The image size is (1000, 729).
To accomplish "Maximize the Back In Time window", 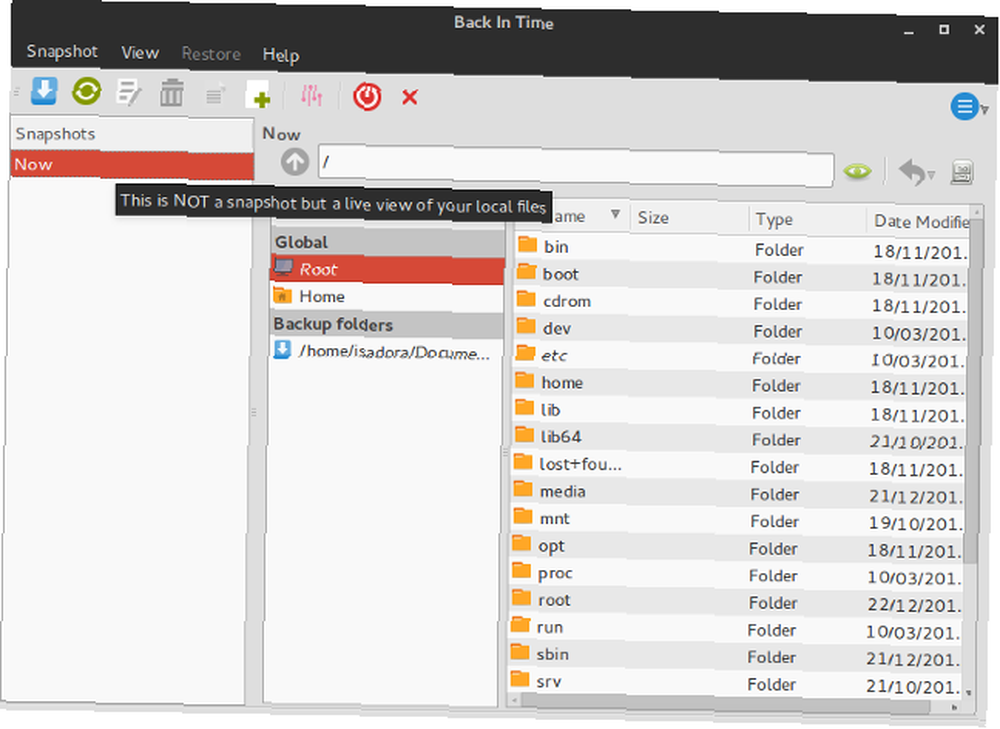I will tap(944, 29).
